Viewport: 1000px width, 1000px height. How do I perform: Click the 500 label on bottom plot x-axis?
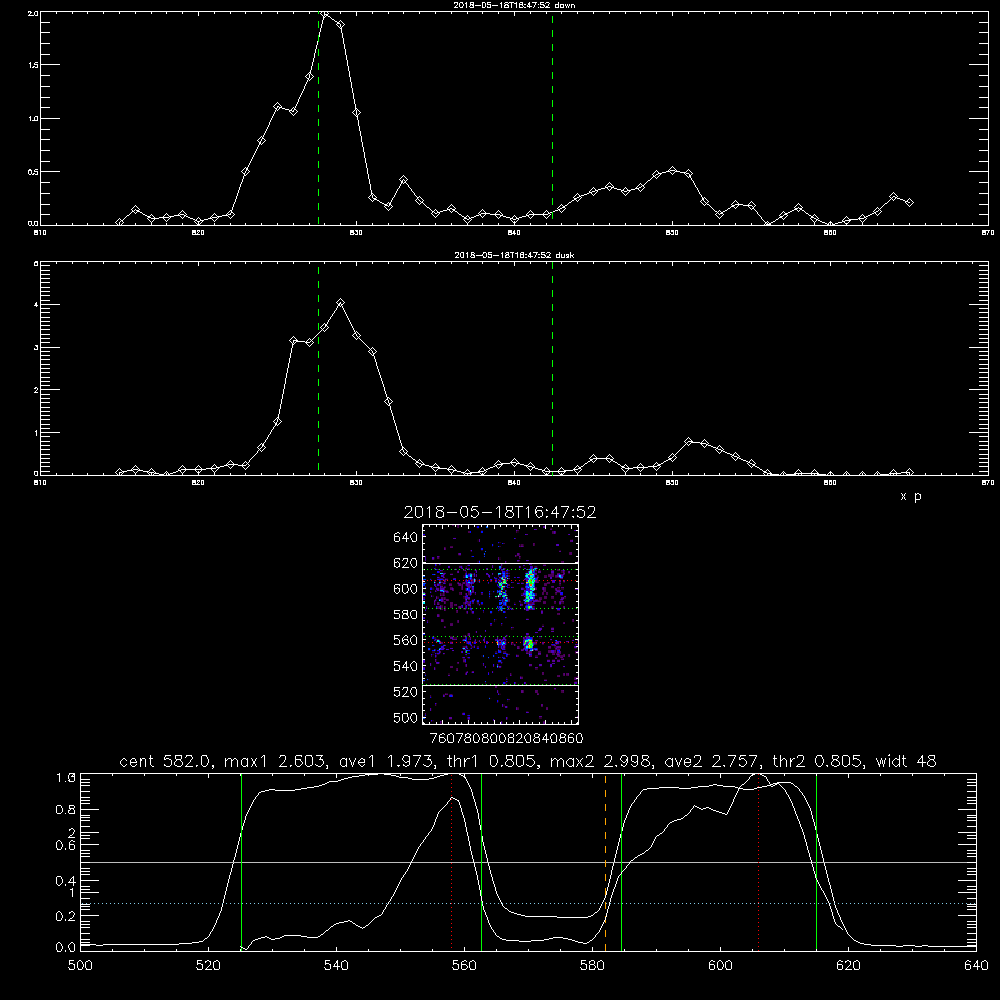coord(80,966)
